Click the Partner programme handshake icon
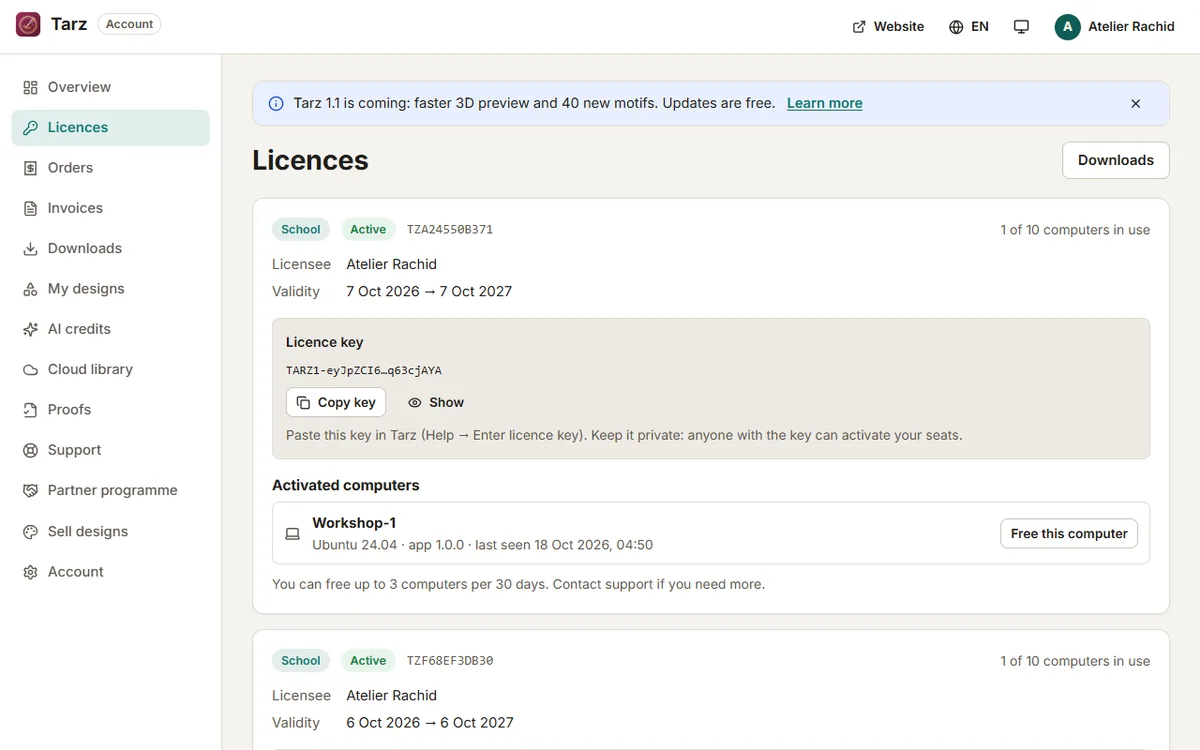 30,490
